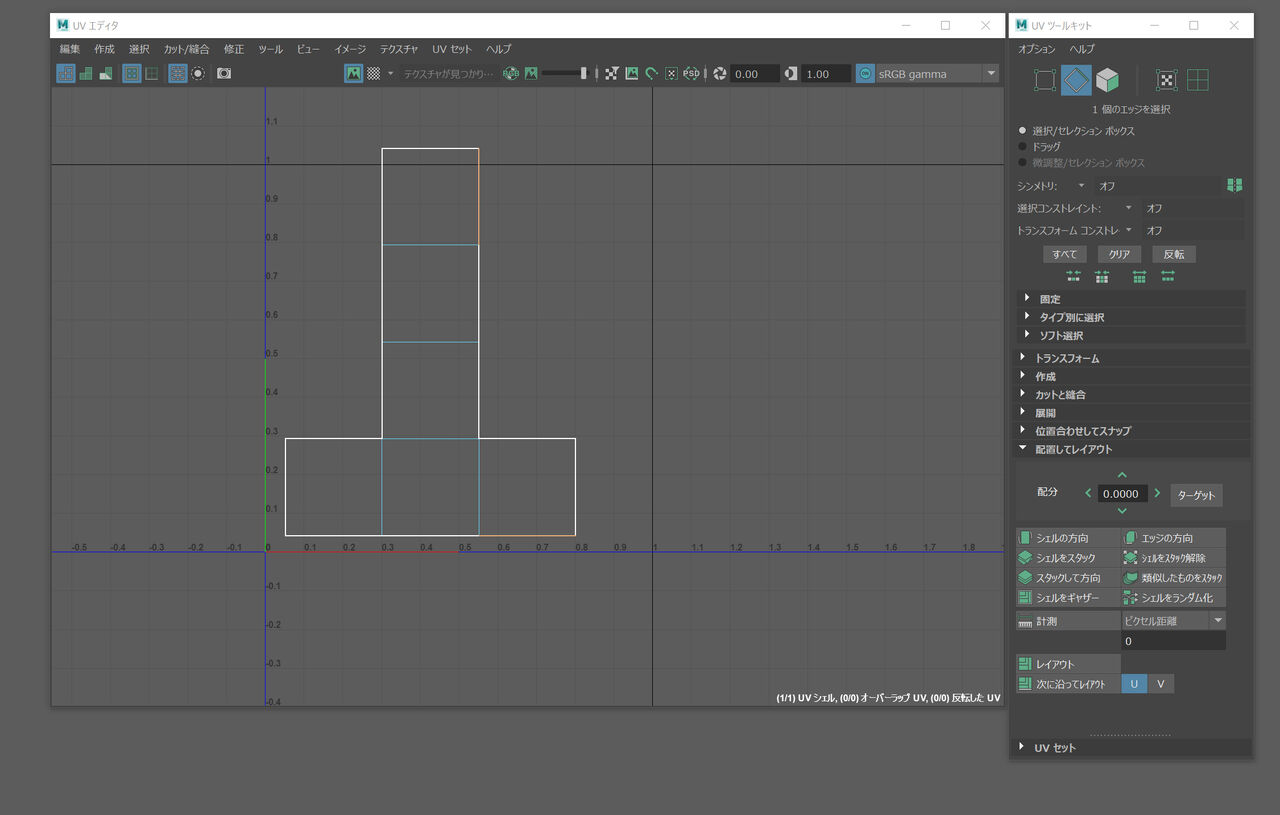This screenshot has height=815, width=1280.
Task: Open the sRGB gamma view transform dropdown
Action: 991,73
